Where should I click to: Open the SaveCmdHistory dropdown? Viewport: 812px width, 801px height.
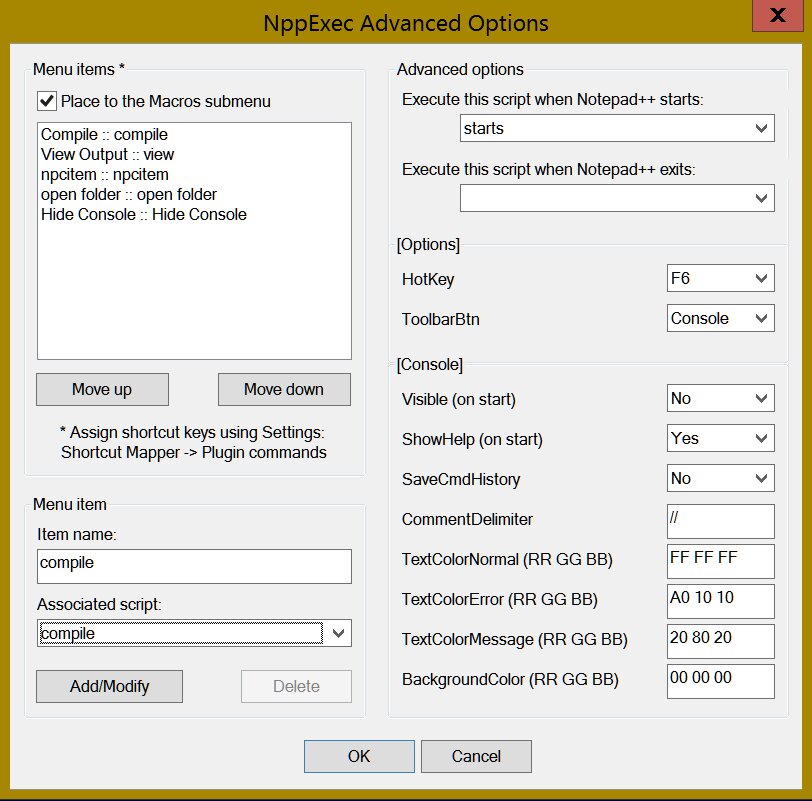721,478
